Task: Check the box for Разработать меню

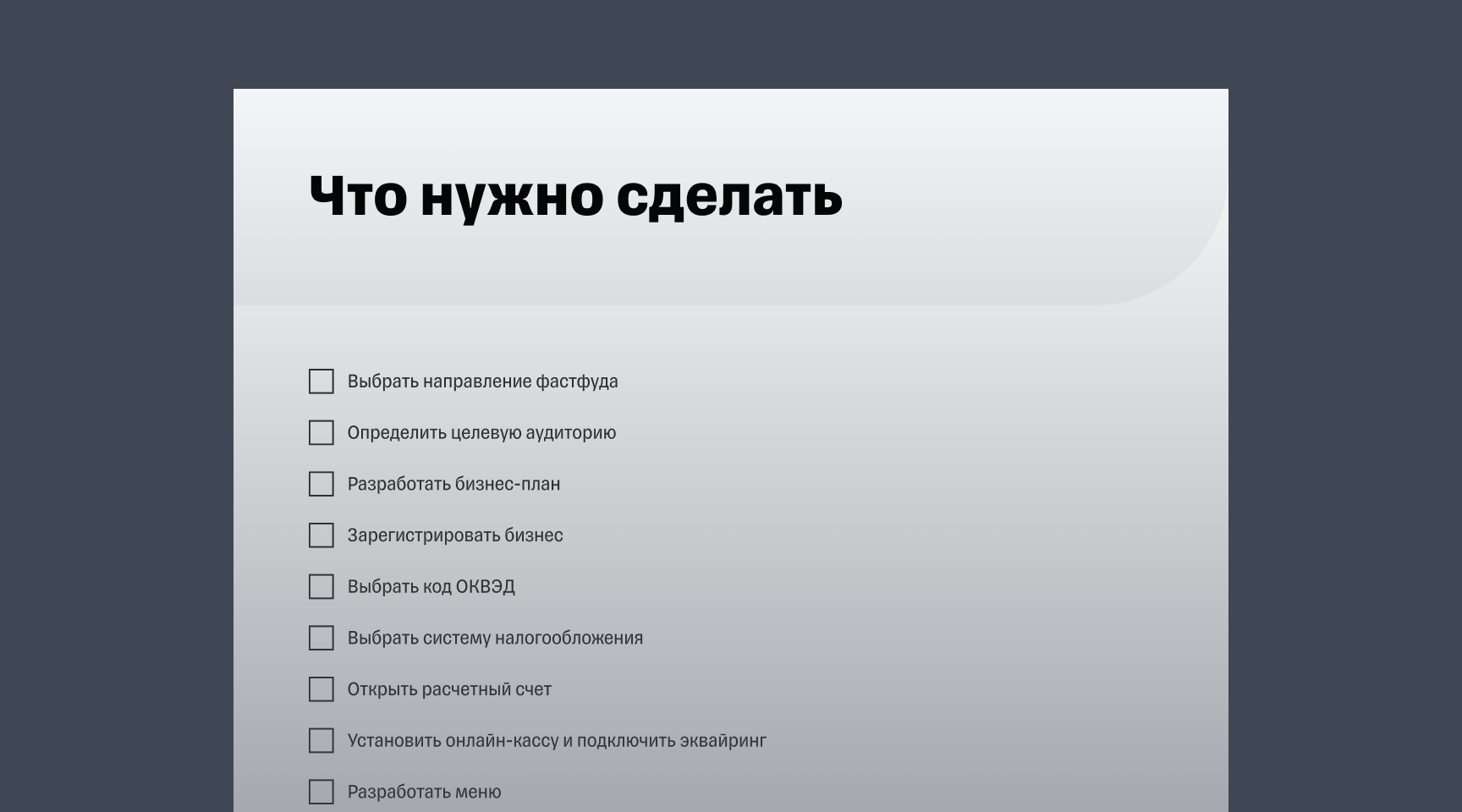Action: (322, 792)
